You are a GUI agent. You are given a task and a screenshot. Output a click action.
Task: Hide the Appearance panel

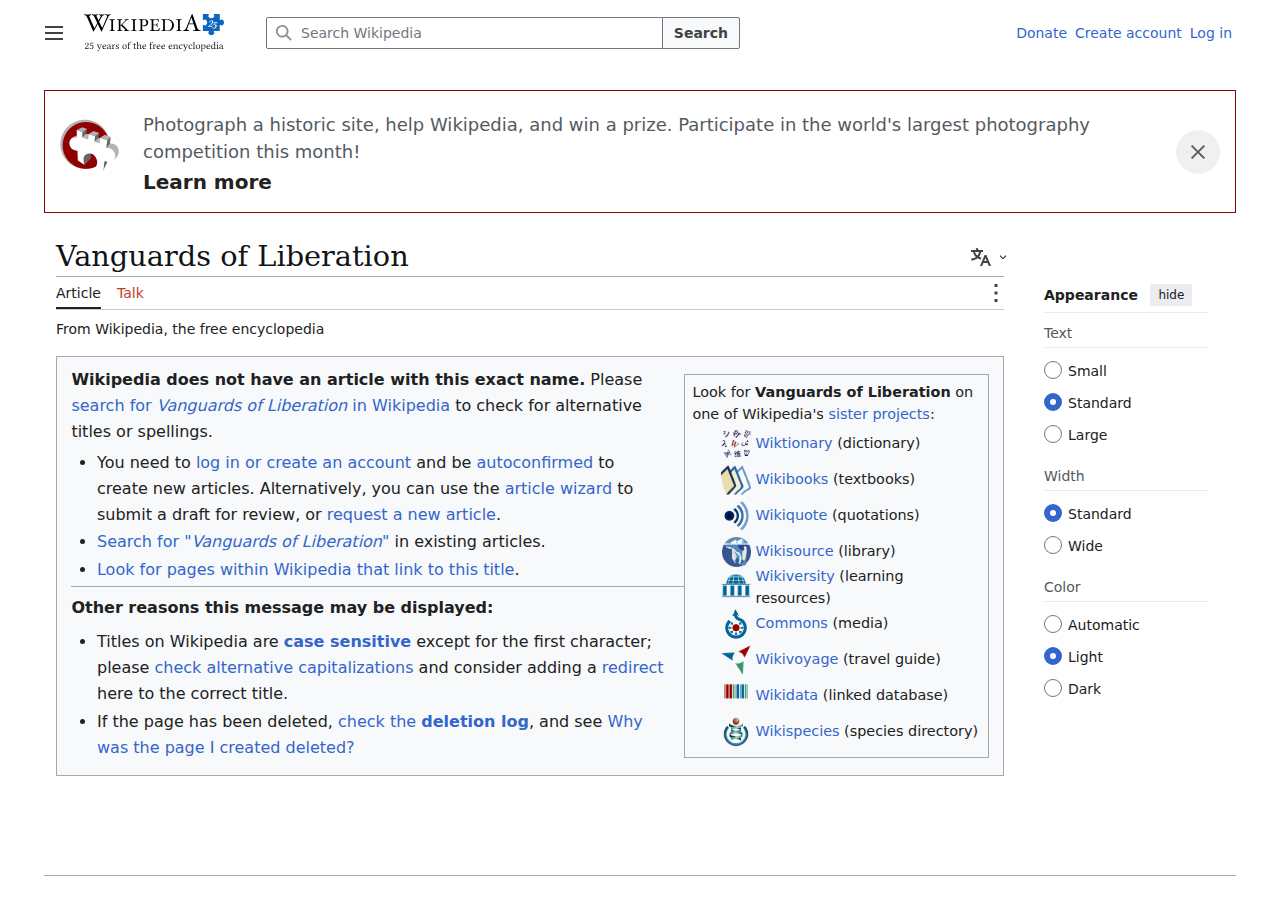(x=1171, y=295)
